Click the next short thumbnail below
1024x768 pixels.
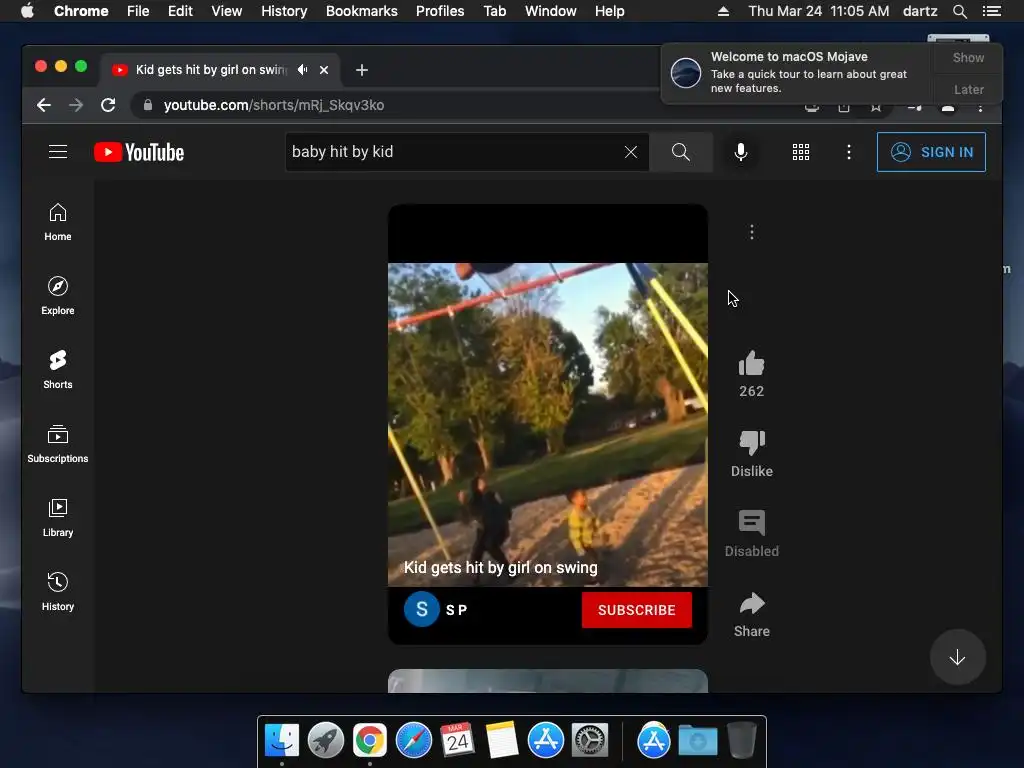click(548, 680)
